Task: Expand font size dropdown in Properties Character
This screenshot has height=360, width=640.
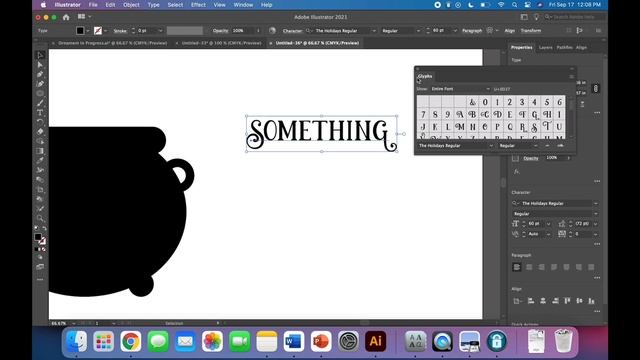Action: 548,224
